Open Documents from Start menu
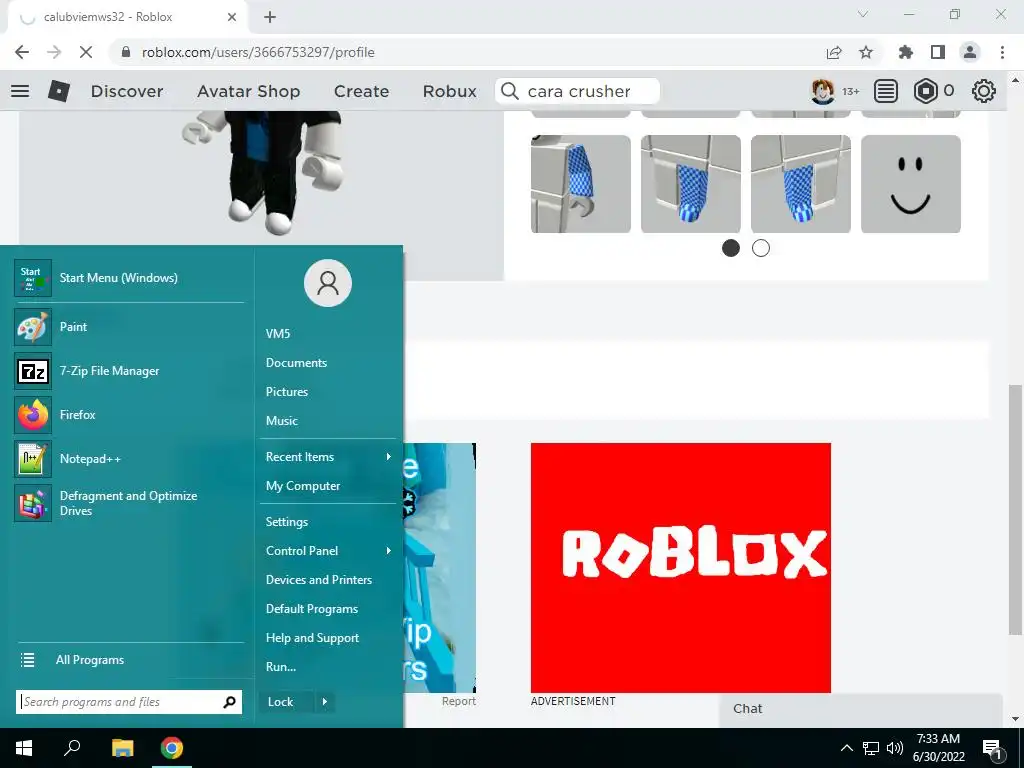 click(x=296, y=362)
